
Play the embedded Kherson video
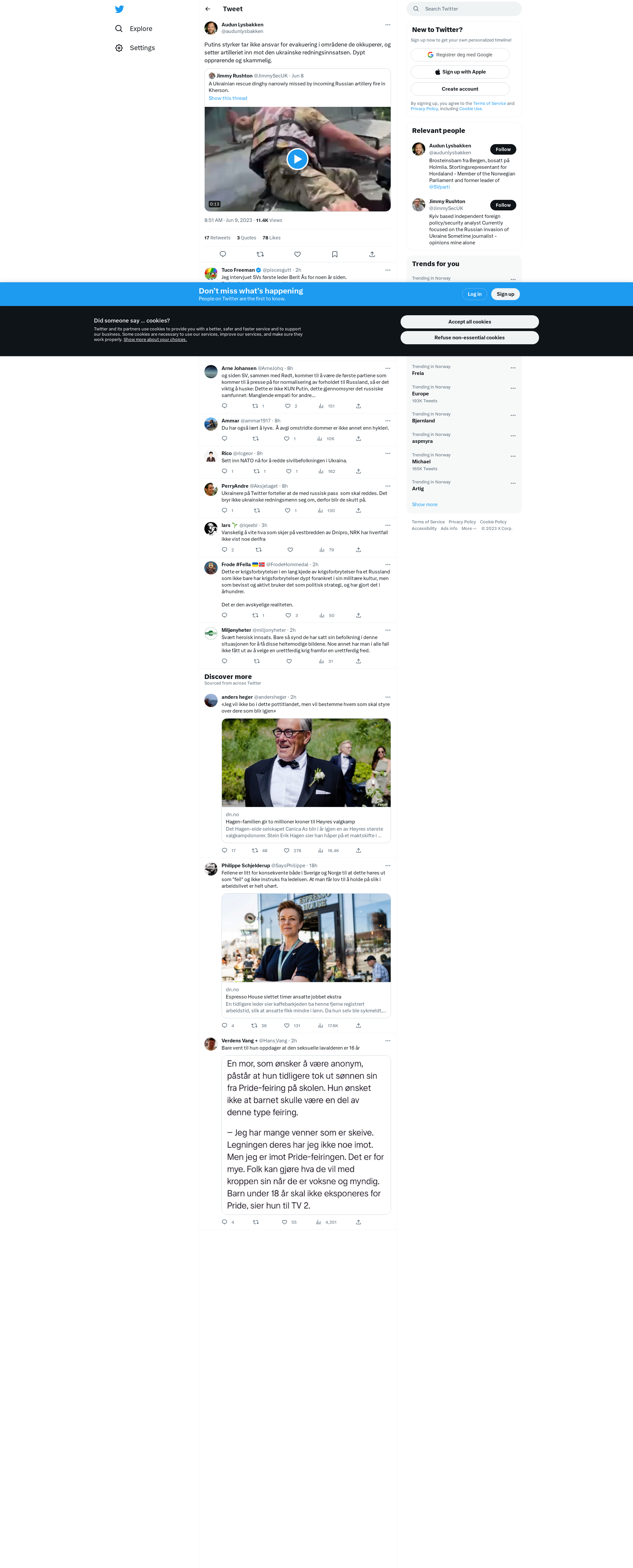pos(297,159)
